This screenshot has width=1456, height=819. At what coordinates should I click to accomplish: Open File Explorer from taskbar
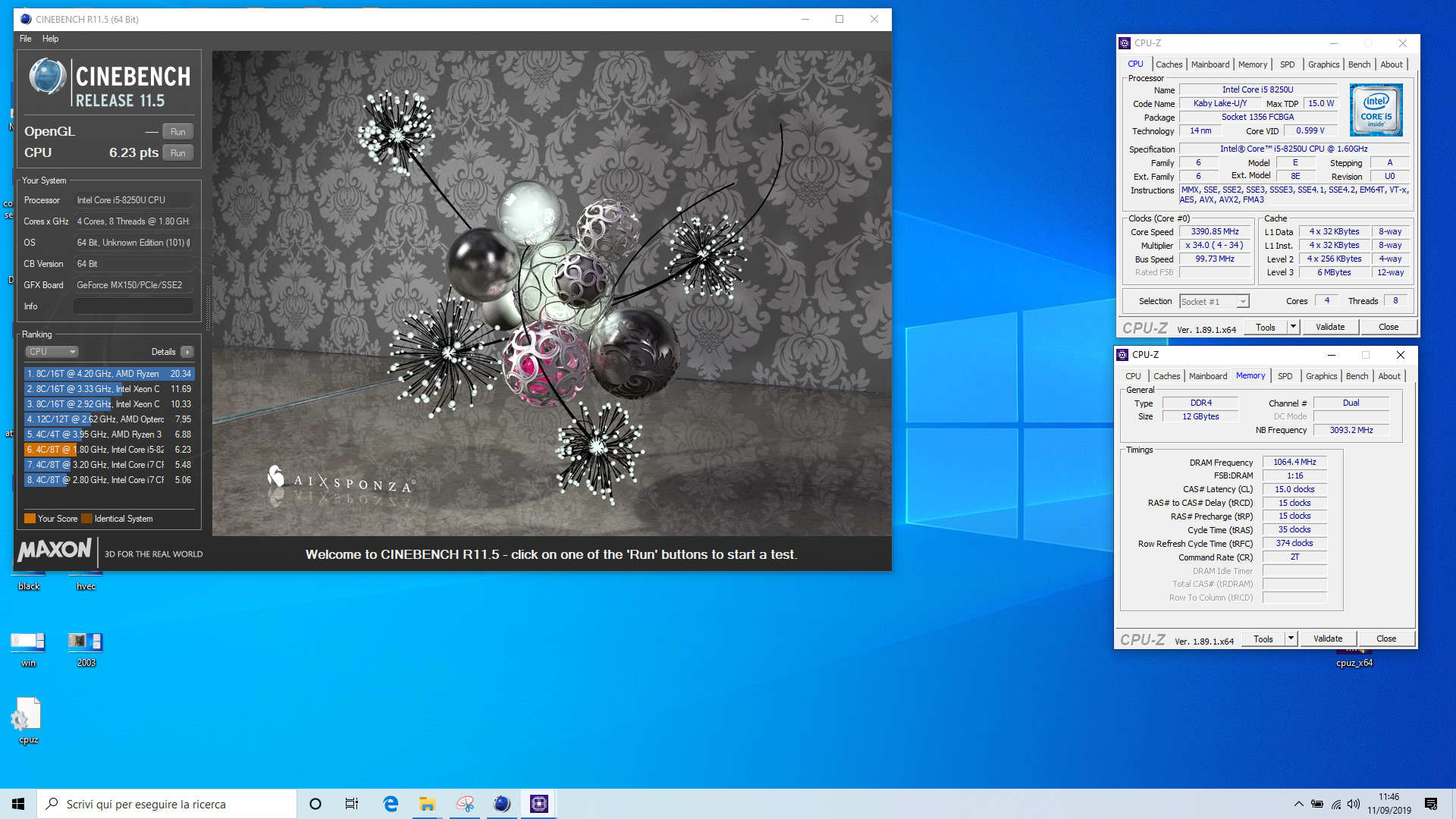pos(427,804)
